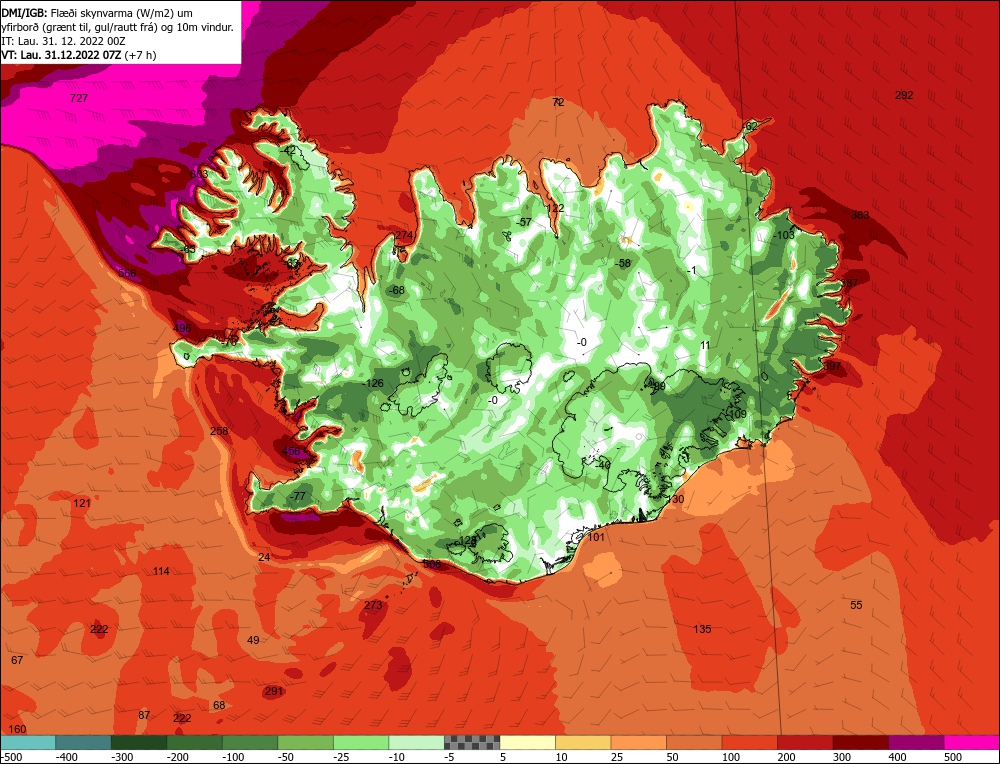
Task: Click the initial time line "IT: Lau. 31. 12. 2022 00Z"
Action: [x=63, y=41]
